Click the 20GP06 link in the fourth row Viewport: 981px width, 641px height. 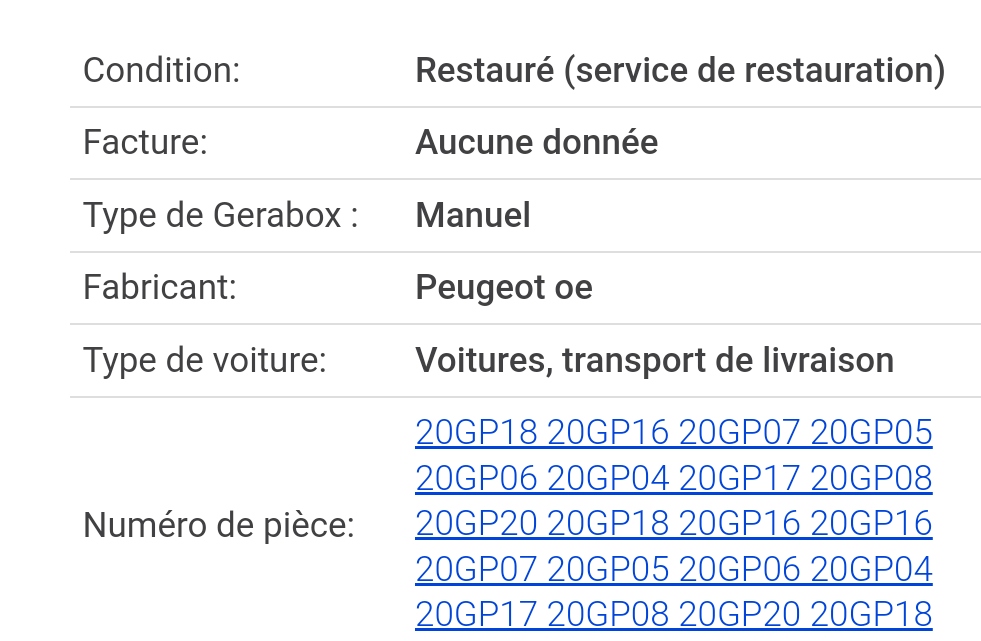point(739,569)
